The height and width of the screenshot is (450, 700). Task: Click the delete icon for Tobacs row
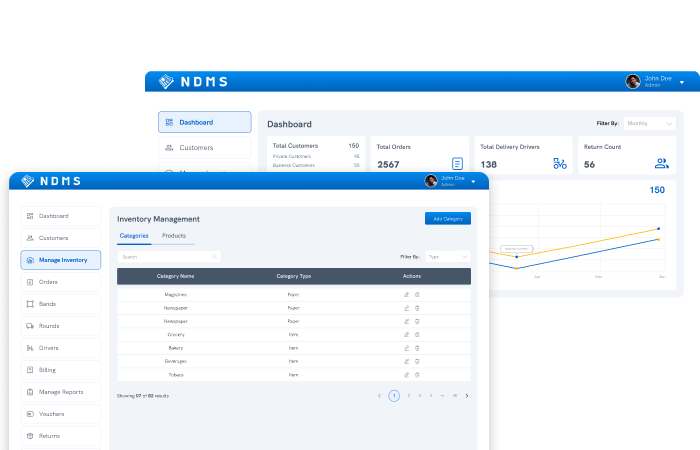pyautogui.click(x=417, y=374)
